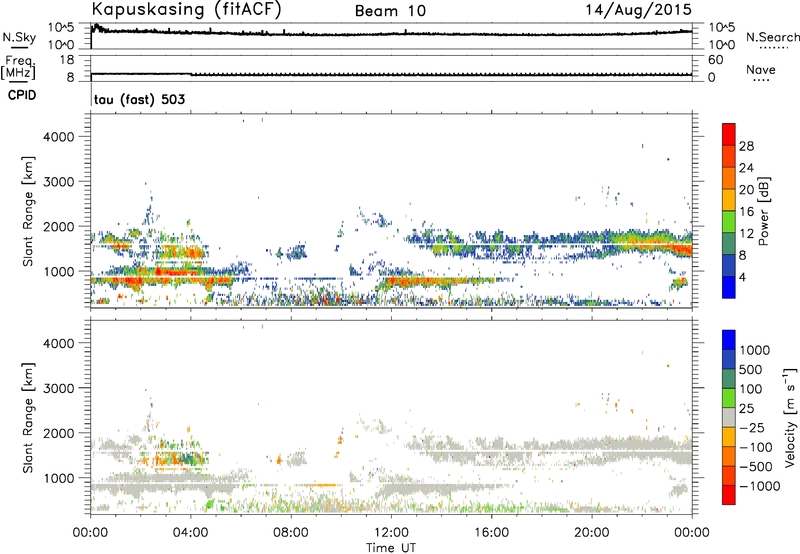800x554 pixels.
Task: Click the frequency trace line near 8 MHz
Action: (391, 74)
